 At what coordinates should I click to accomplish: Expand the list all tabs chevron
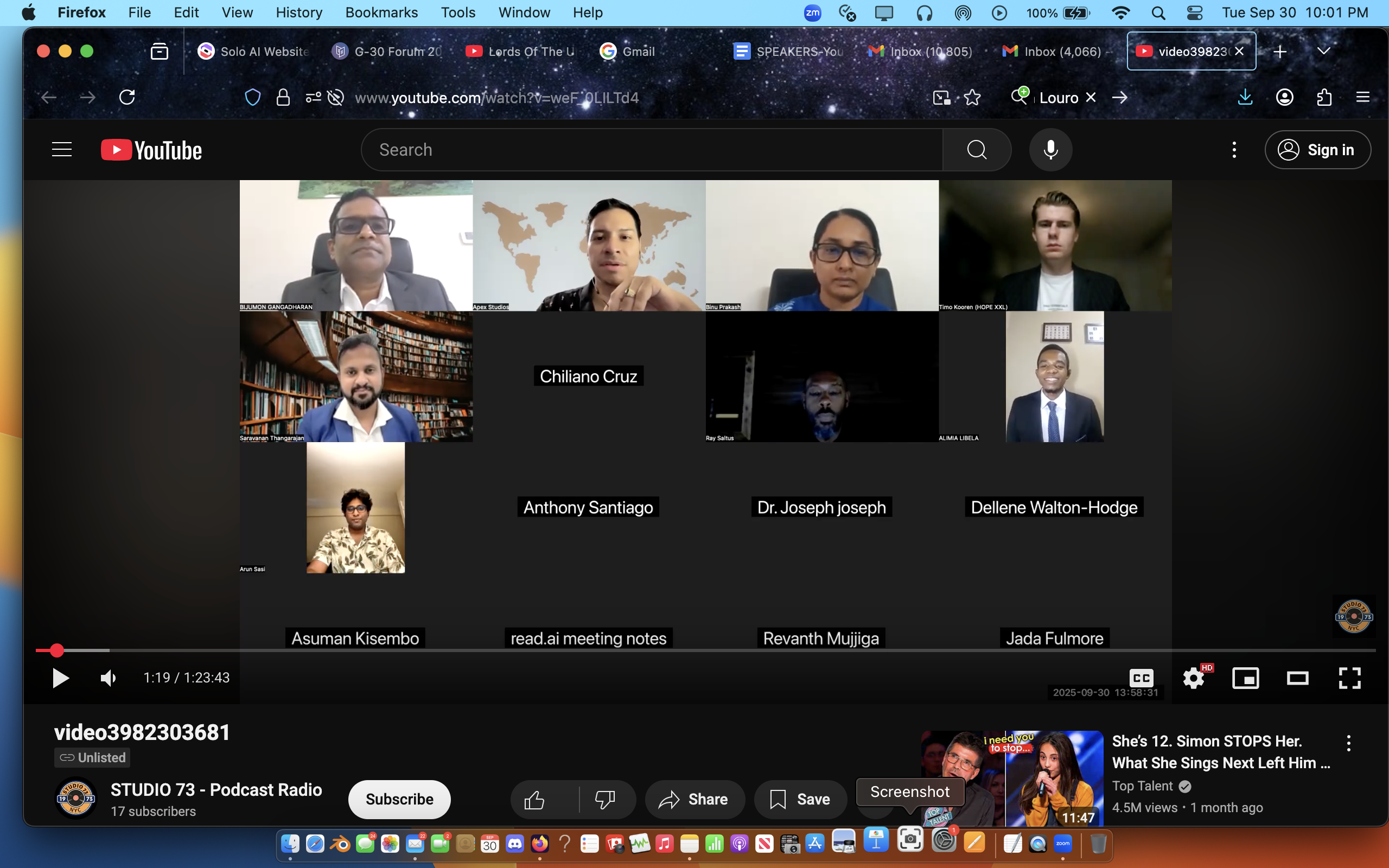pyautogui.click(x=1323, y=51)
